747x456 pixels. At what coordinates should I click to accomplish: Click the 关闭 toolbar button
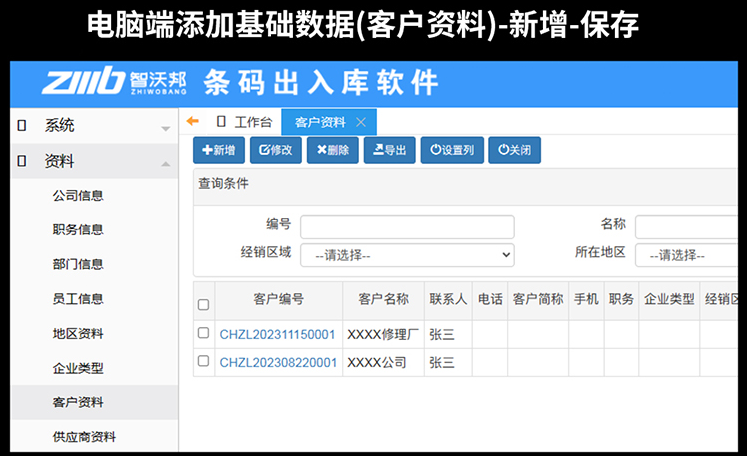pyautogui.click(x=515, y=150)
